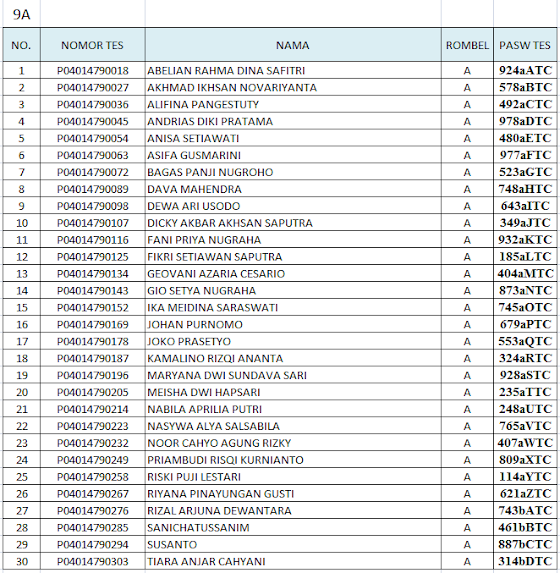This screenshot has height=573, width=560.
Task: Select password 578aBTC
Action: point(525,87)
